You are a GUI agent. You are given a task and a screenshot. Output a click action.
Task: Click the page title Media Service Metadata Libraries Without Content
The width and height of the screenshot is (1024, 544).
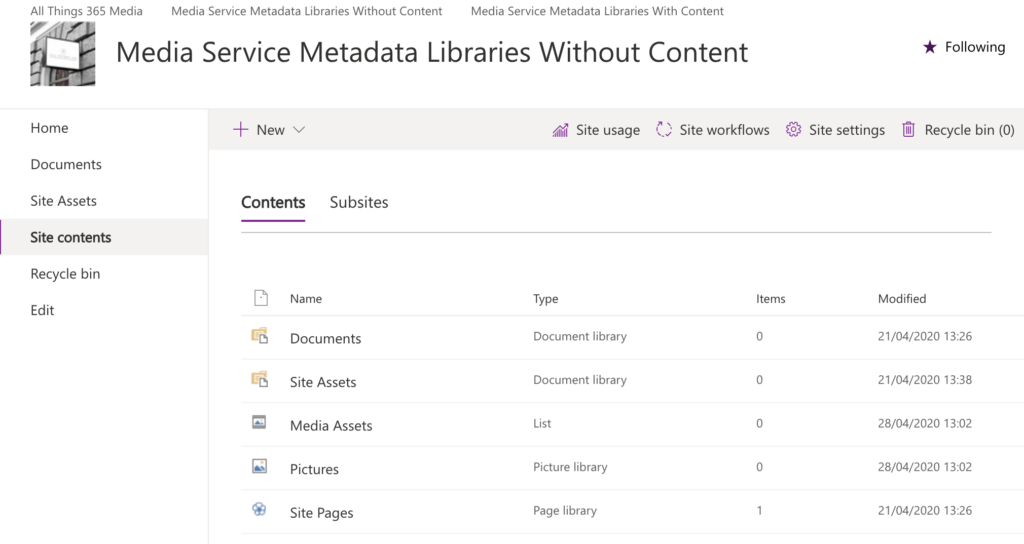pos(432,52)
